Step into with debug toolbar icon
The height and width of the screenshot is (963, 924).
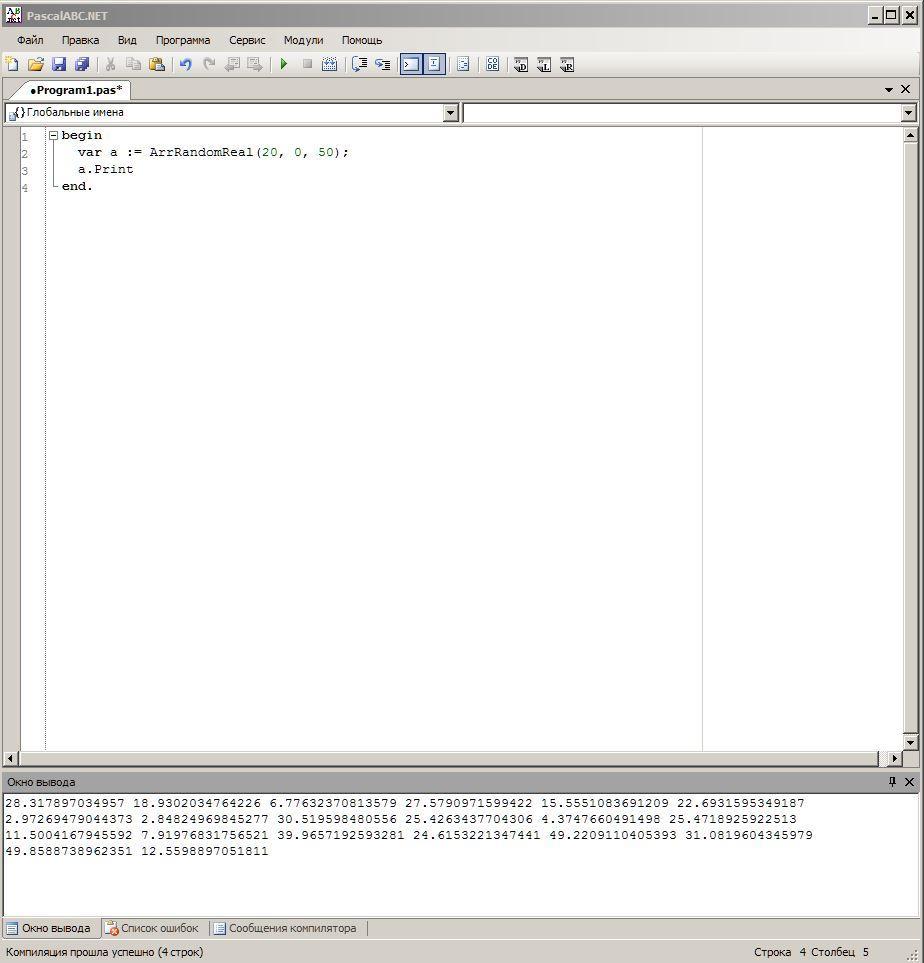383,64
